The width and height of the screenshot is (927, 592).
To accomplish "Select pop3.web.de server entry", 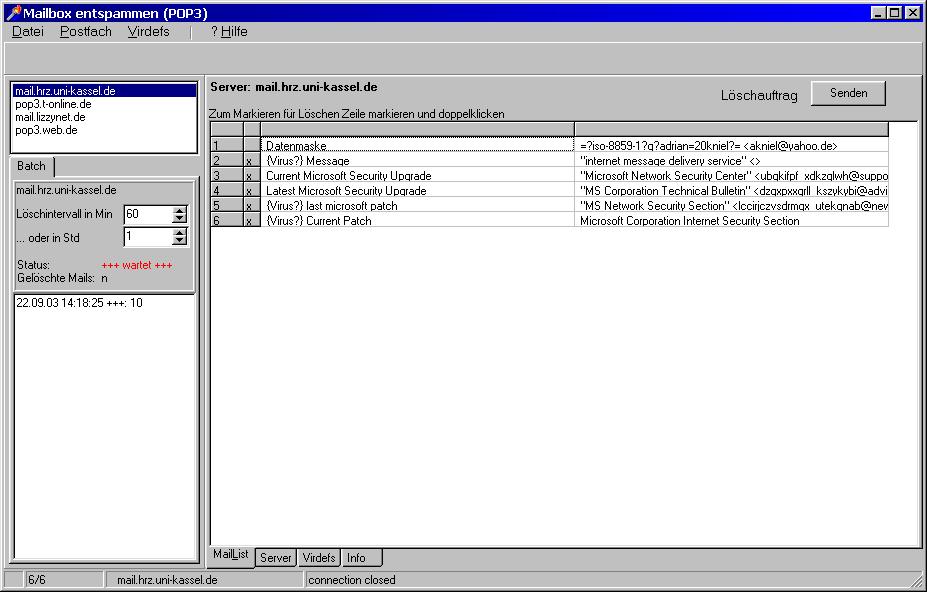I will [46, 130].
